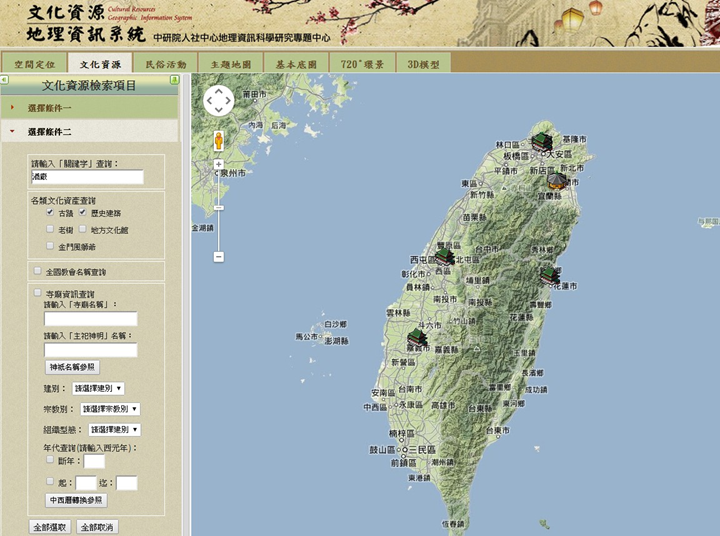Screen dimensions: 720x536
Task: Tick the 金門風獅爺 checkbox
Action: pos(50,245)
